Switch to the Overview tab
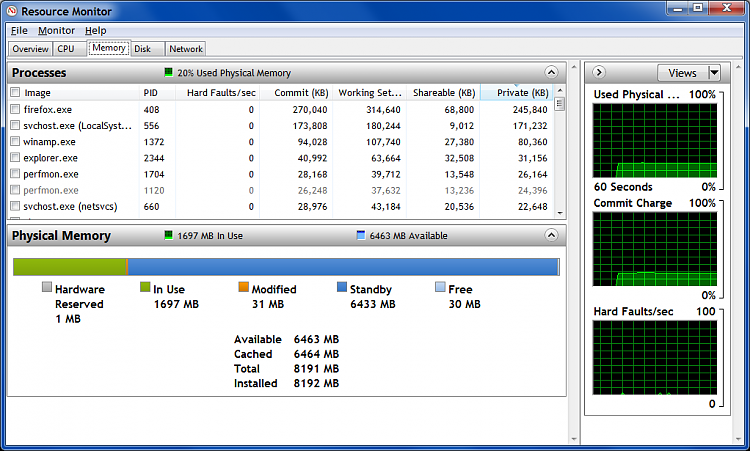The height and width of the screenshot is (451, 750). pyautogui.click(x=30, y=49)
